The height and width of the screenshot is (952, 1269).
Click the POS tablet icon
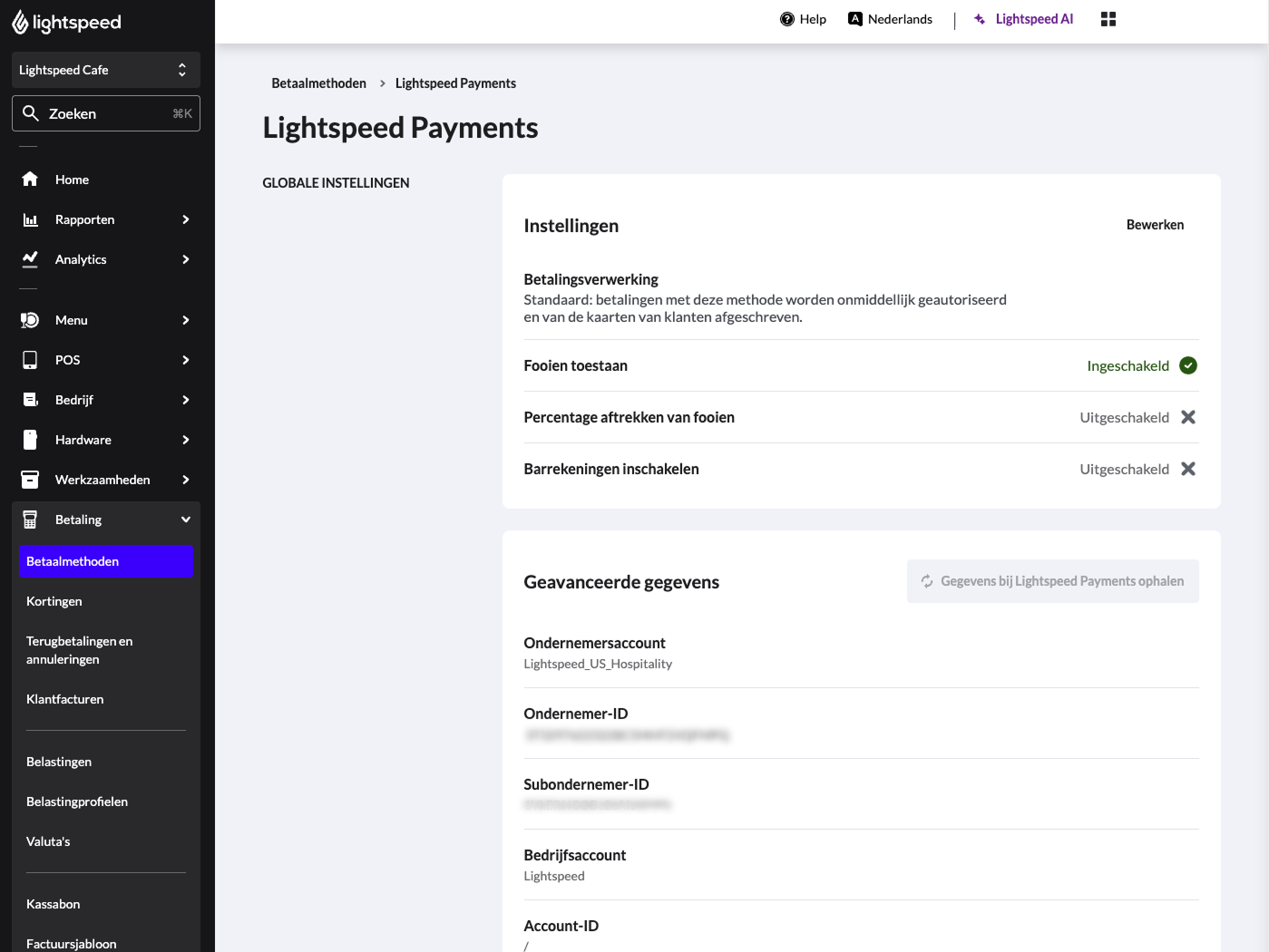(30, 360)
